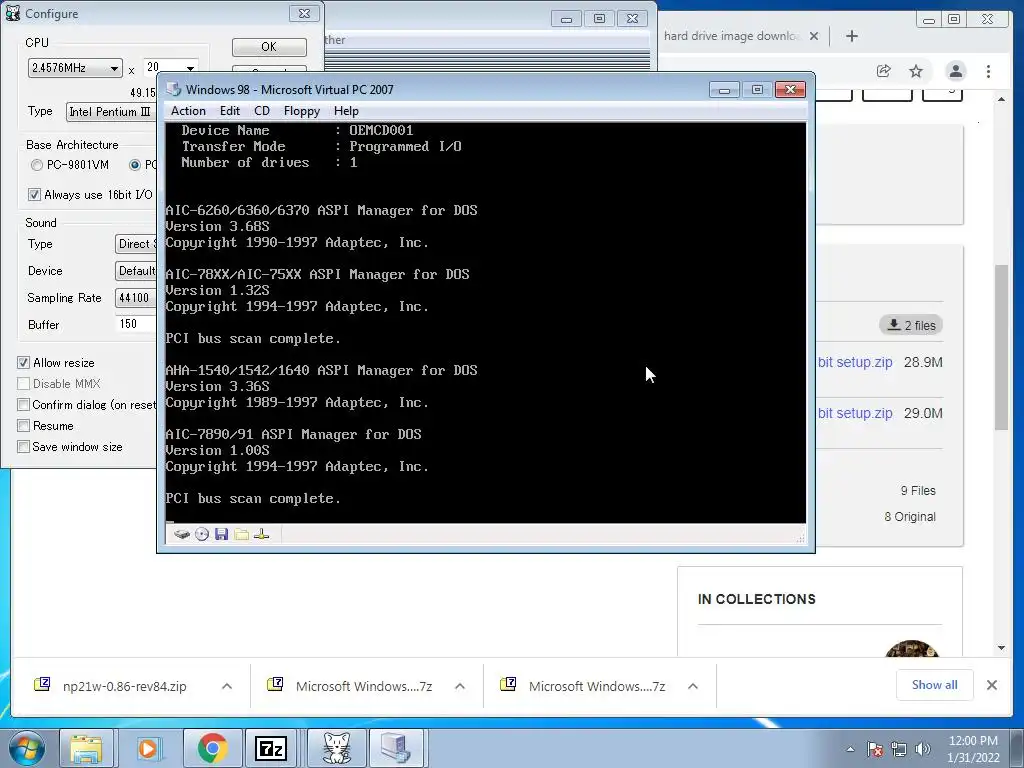
Task: Open the Chrome three-dot menu
Action: [989, 71]
